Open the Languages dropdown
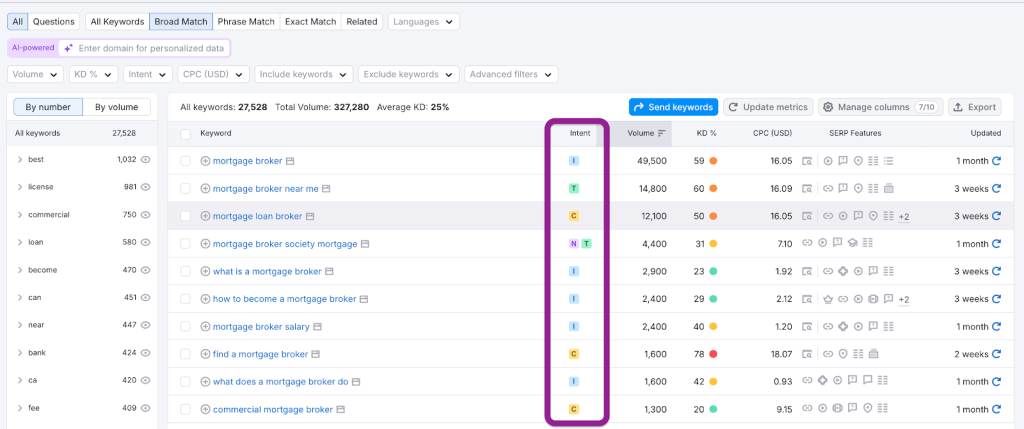Screen dimensions: 1024x429 coord(424,21)
